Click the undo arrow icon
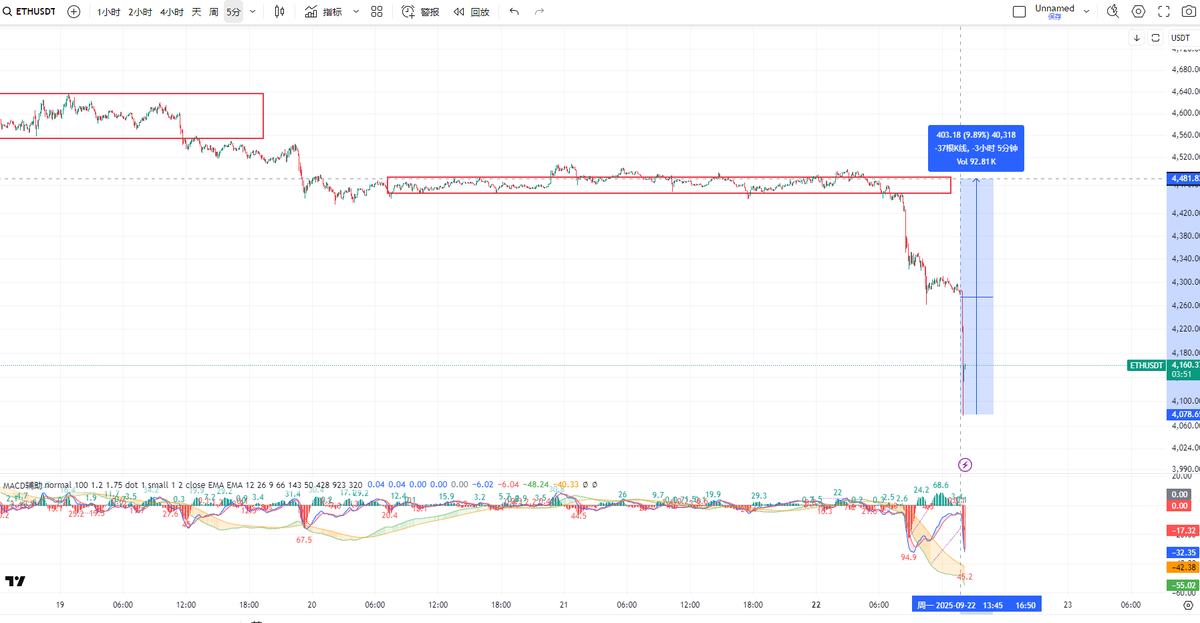The height and width of the screenshot is (623, 1200). coord(513,11)
